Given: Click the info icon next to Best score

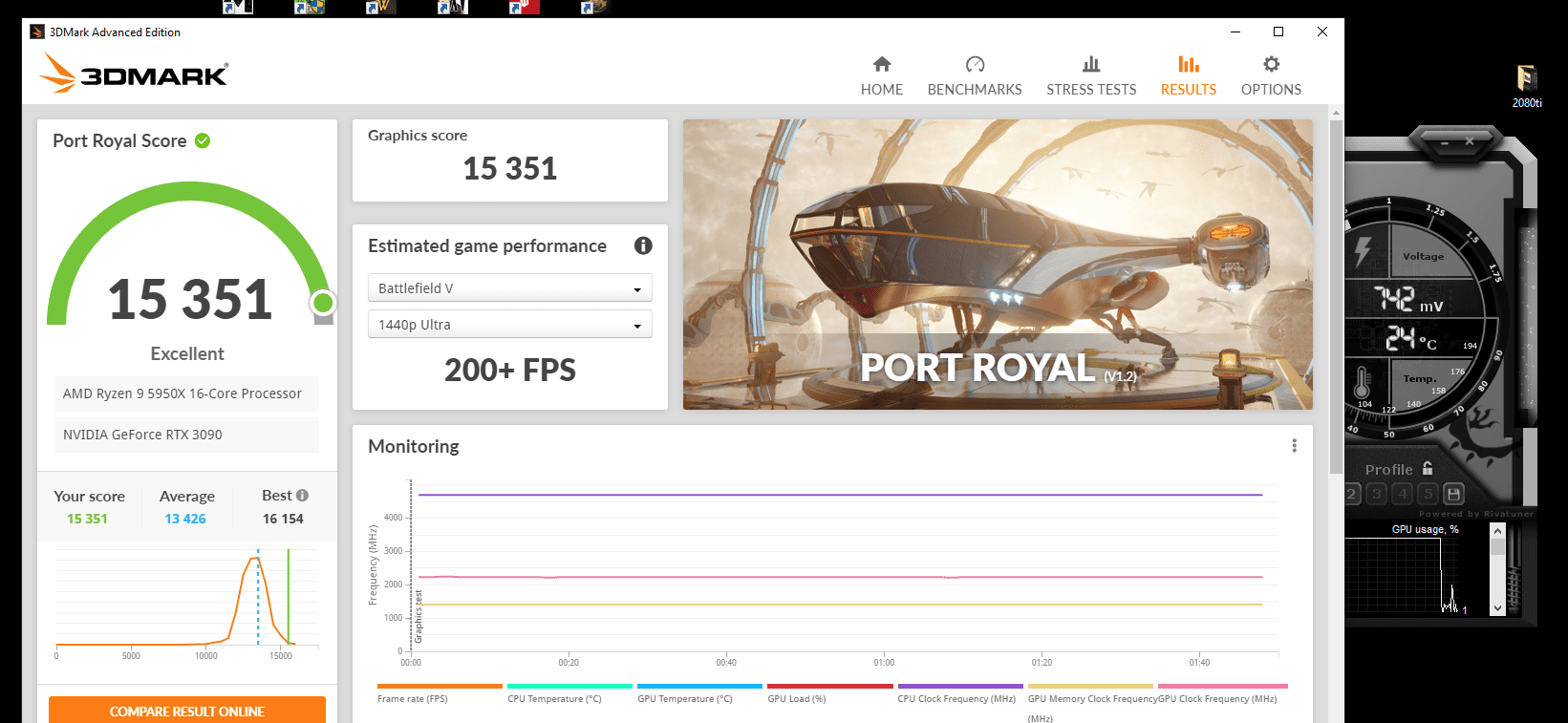Looking at the screenshot, I should coord(302,495).
